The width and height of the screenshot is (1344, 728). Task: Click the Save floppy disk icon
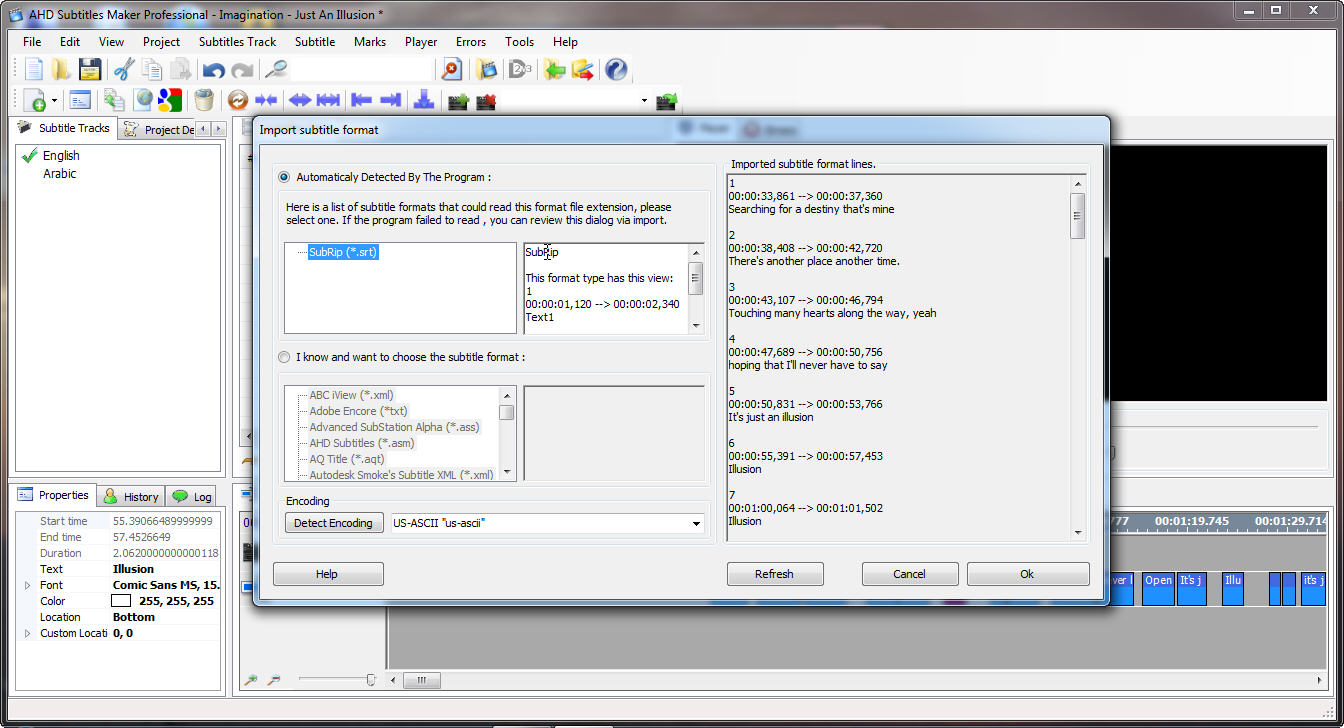[90, 69]
